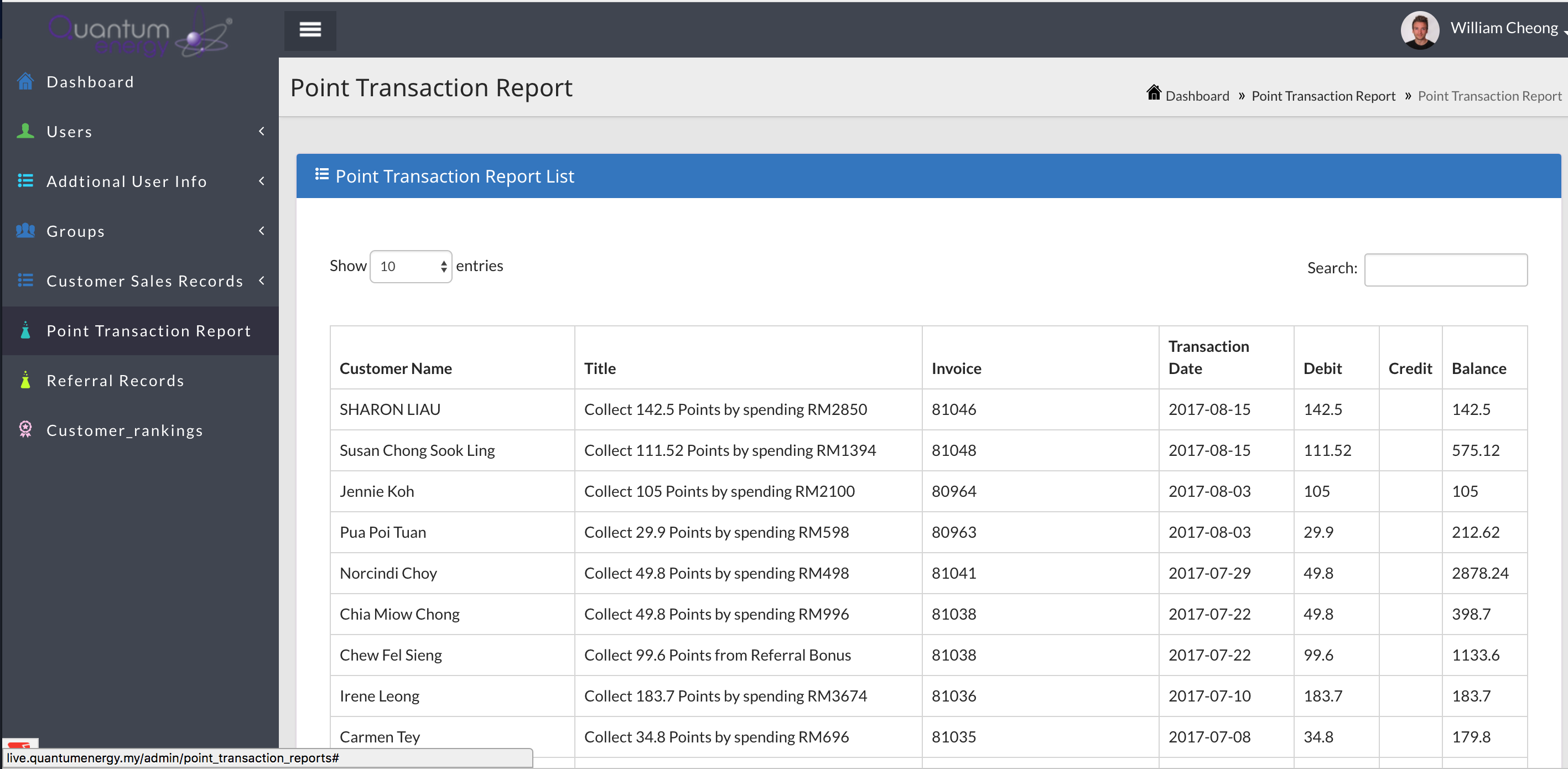Image resolution: width=1568 pixels, height=769 pixels.
Task: Click the Customer Sales Records list icon
Action: point(25,280)
